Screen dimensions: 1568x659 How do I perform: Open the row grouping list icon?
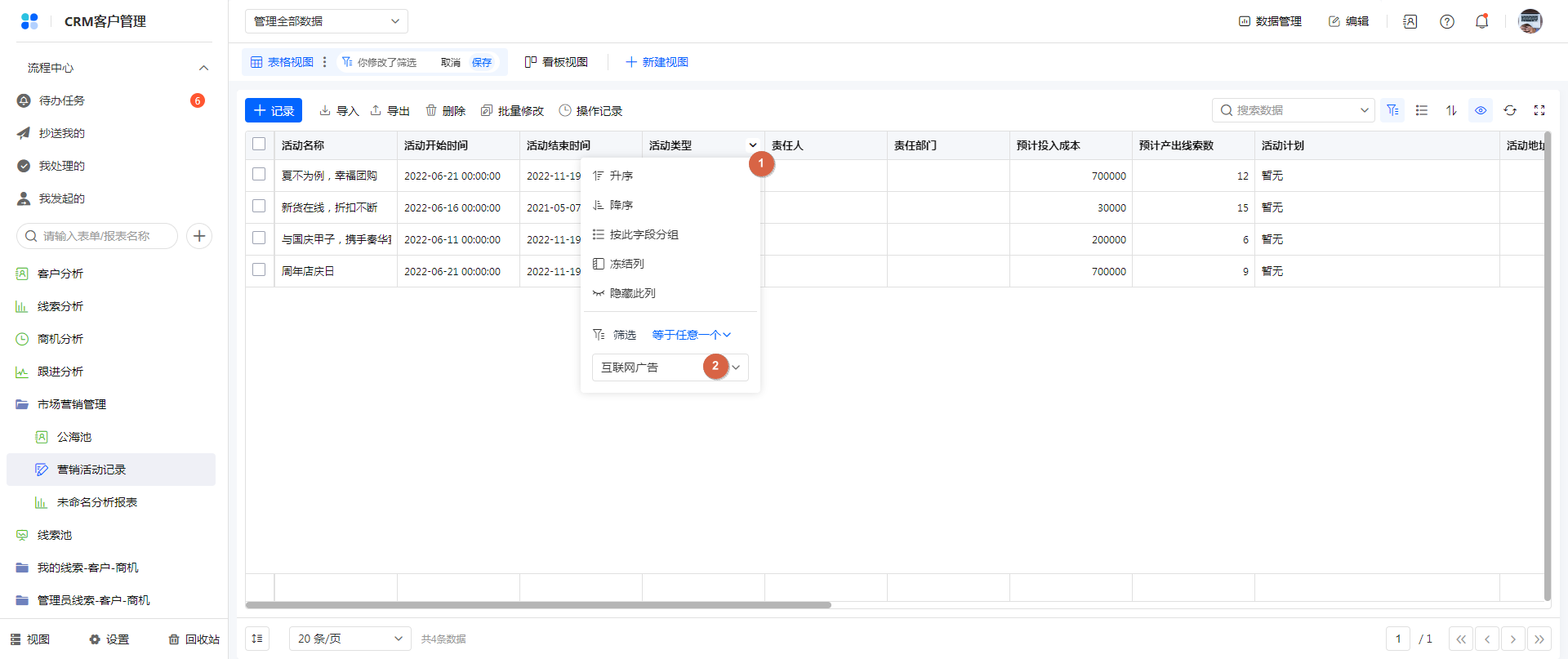[1422, 110]
